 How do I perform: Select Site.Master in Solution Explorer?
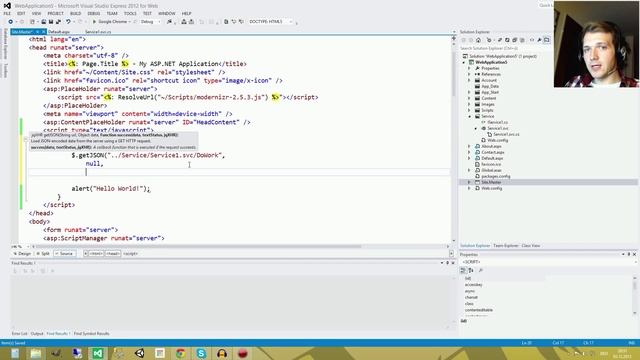[491, 182]
